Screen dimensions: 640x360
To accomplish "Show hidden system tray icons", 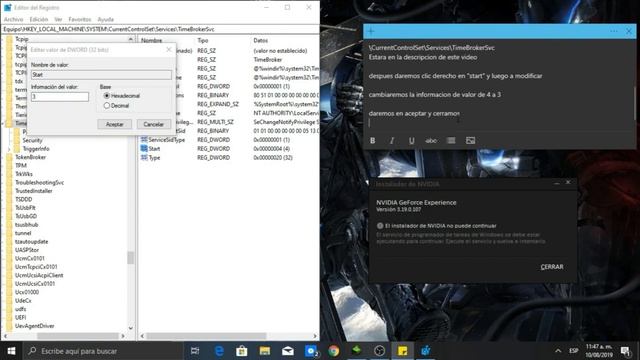I will 558,351.
